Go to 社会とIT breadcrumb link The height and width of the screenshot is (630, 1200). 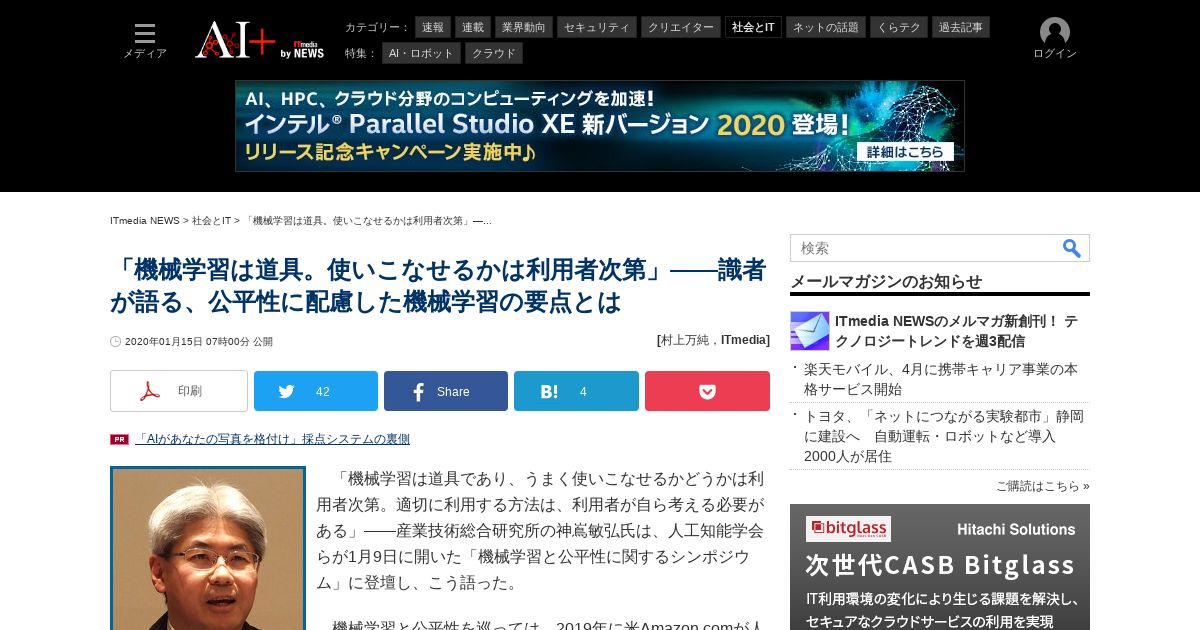(x=211, y=220)
